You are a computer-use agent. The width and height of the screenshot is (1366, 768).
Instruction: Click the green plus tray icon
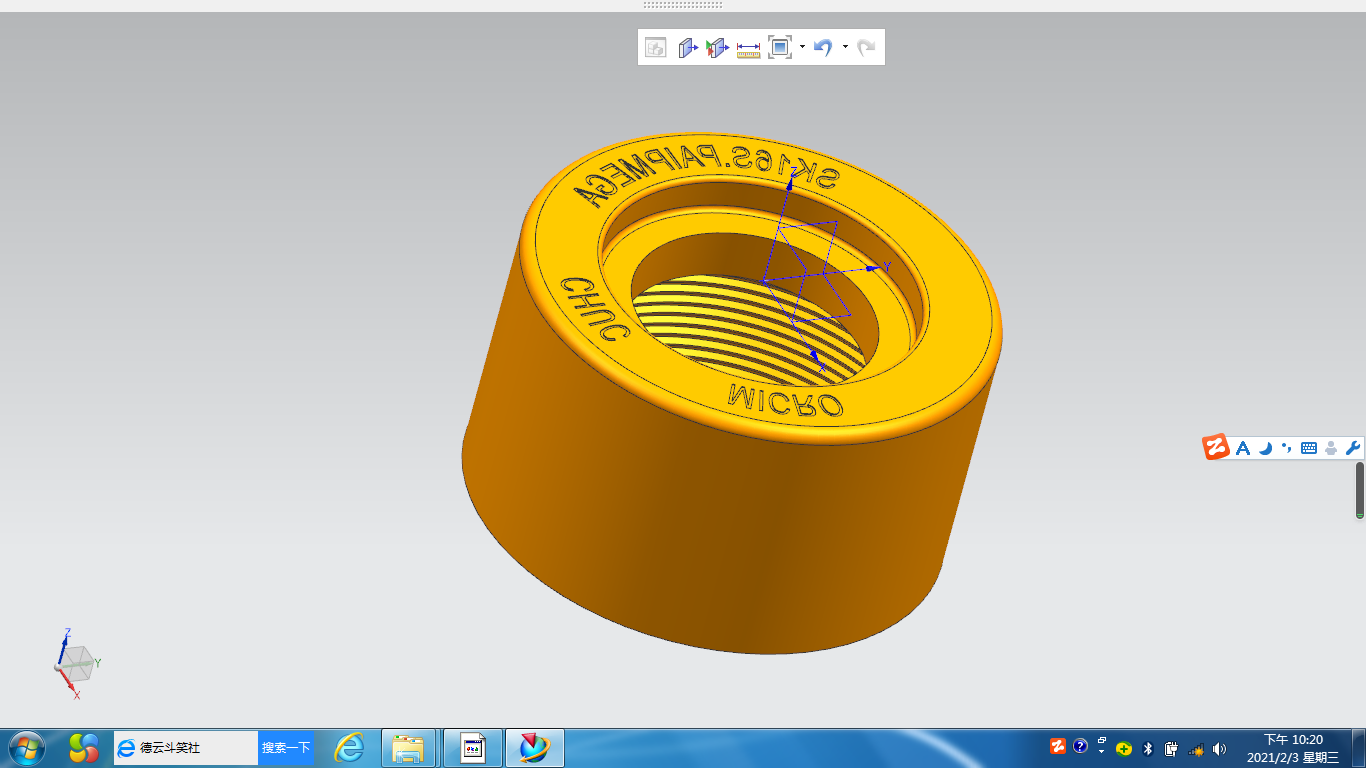[1124, 748]
